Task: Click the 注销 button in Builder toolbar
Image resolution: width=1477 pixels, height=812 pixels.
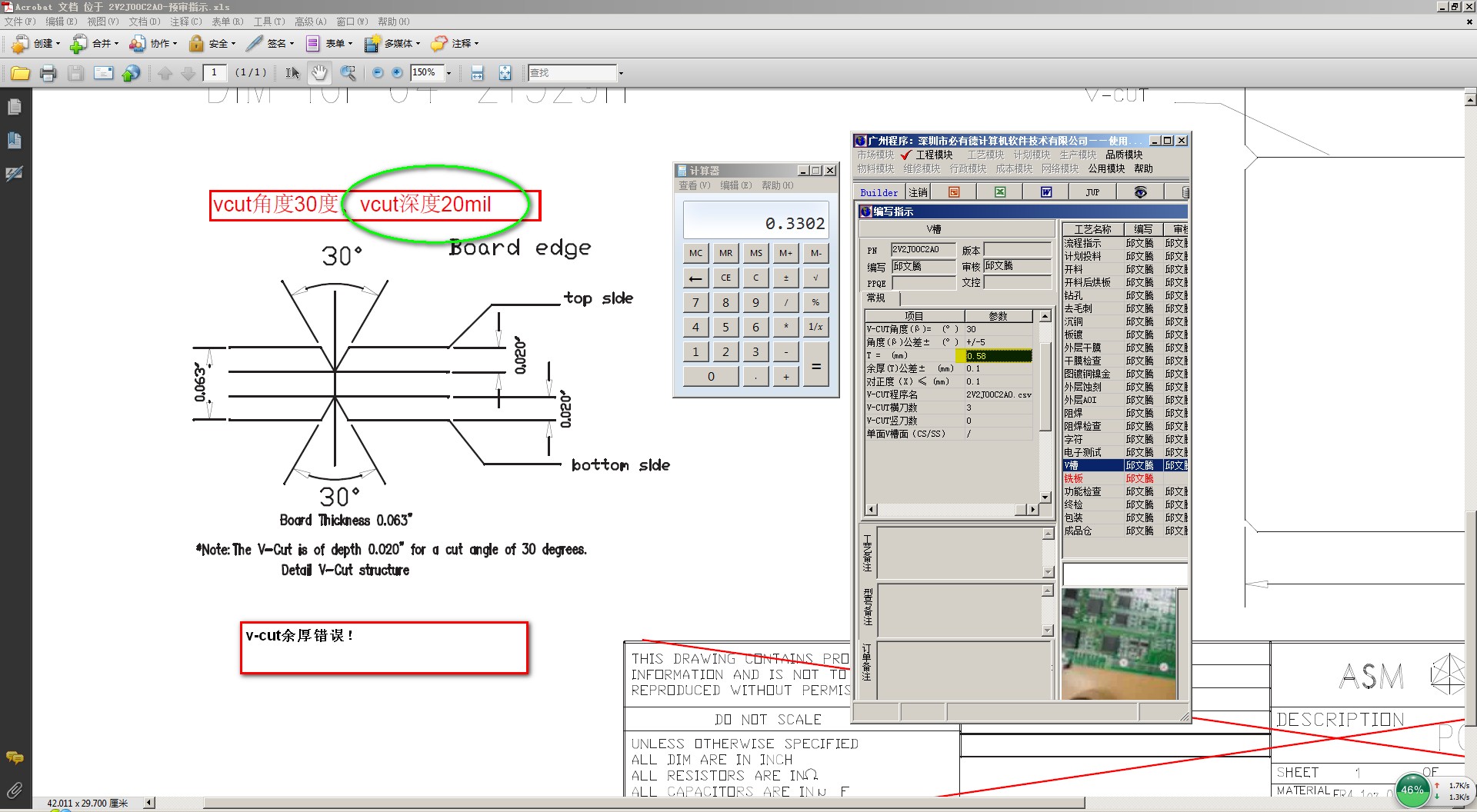Action: click(917, 192)
